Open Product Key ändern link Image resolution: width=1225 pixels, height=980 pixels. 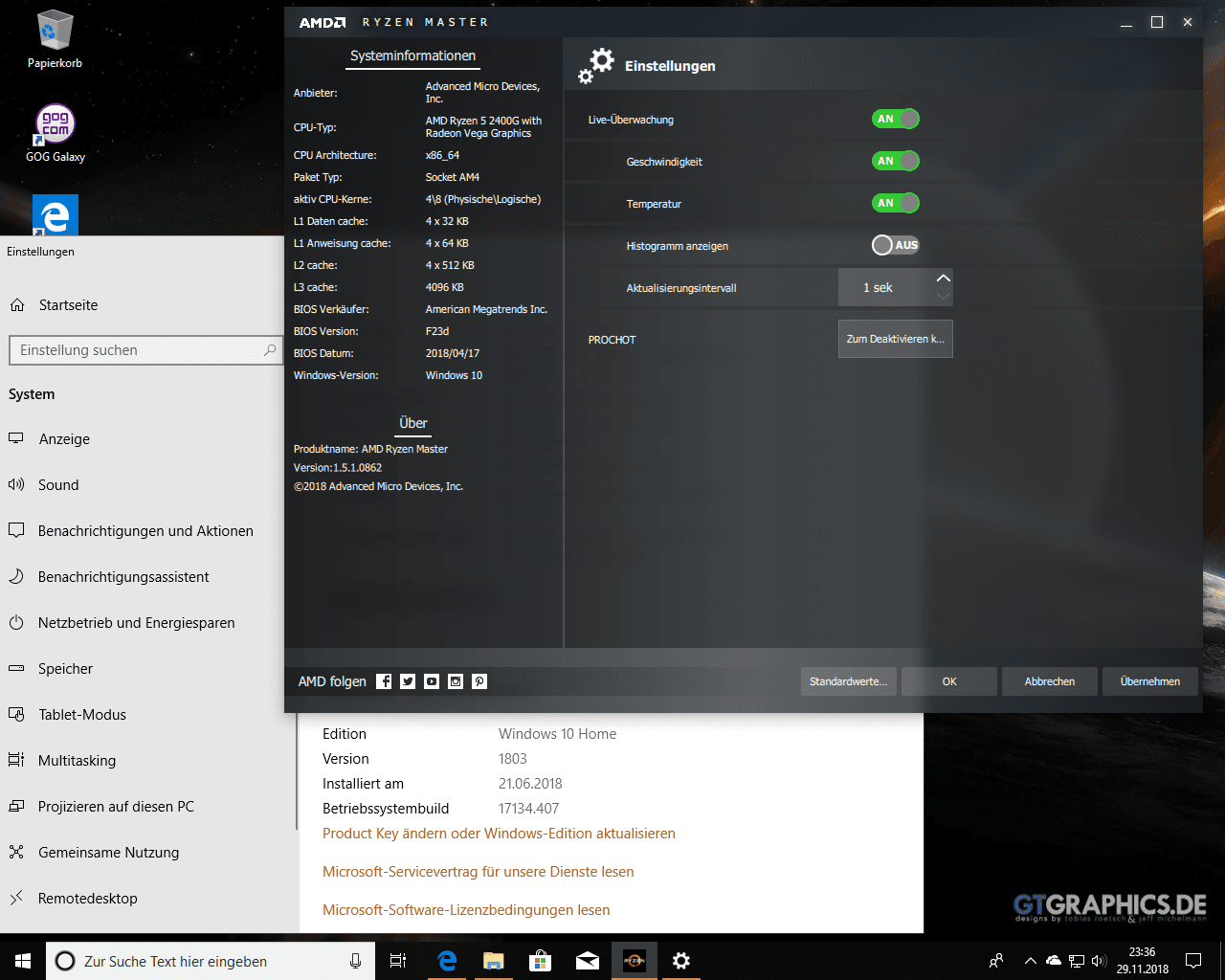499,834
